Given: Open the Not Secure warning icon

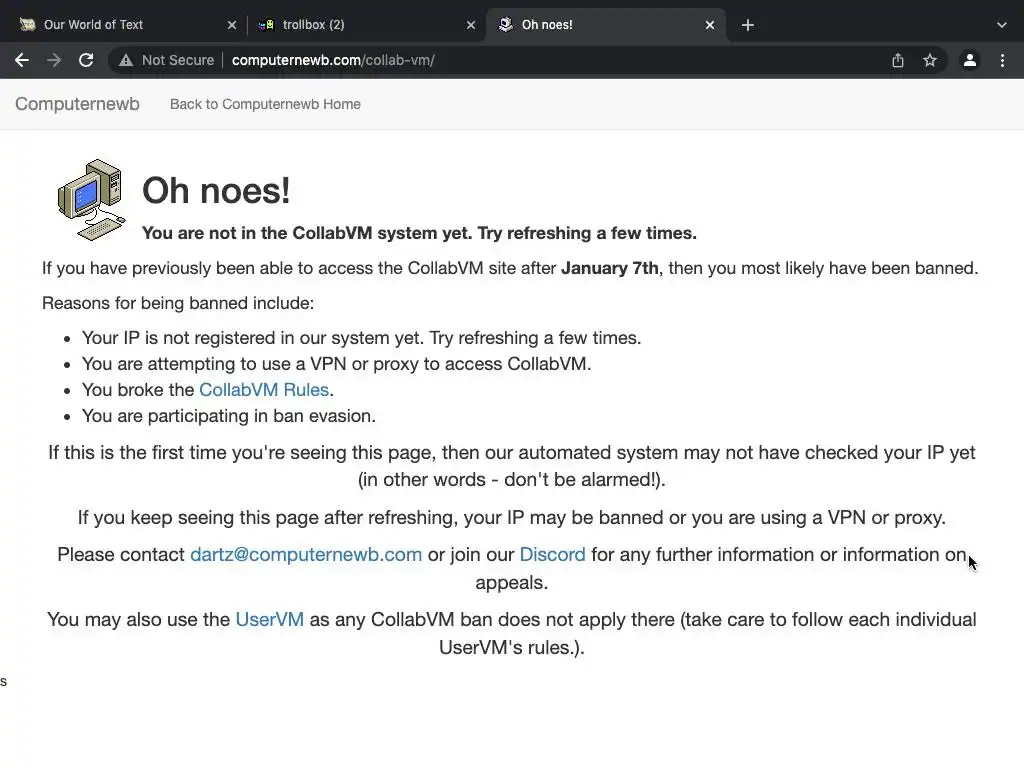Looking at the screenshot, I should pos(126,60).
